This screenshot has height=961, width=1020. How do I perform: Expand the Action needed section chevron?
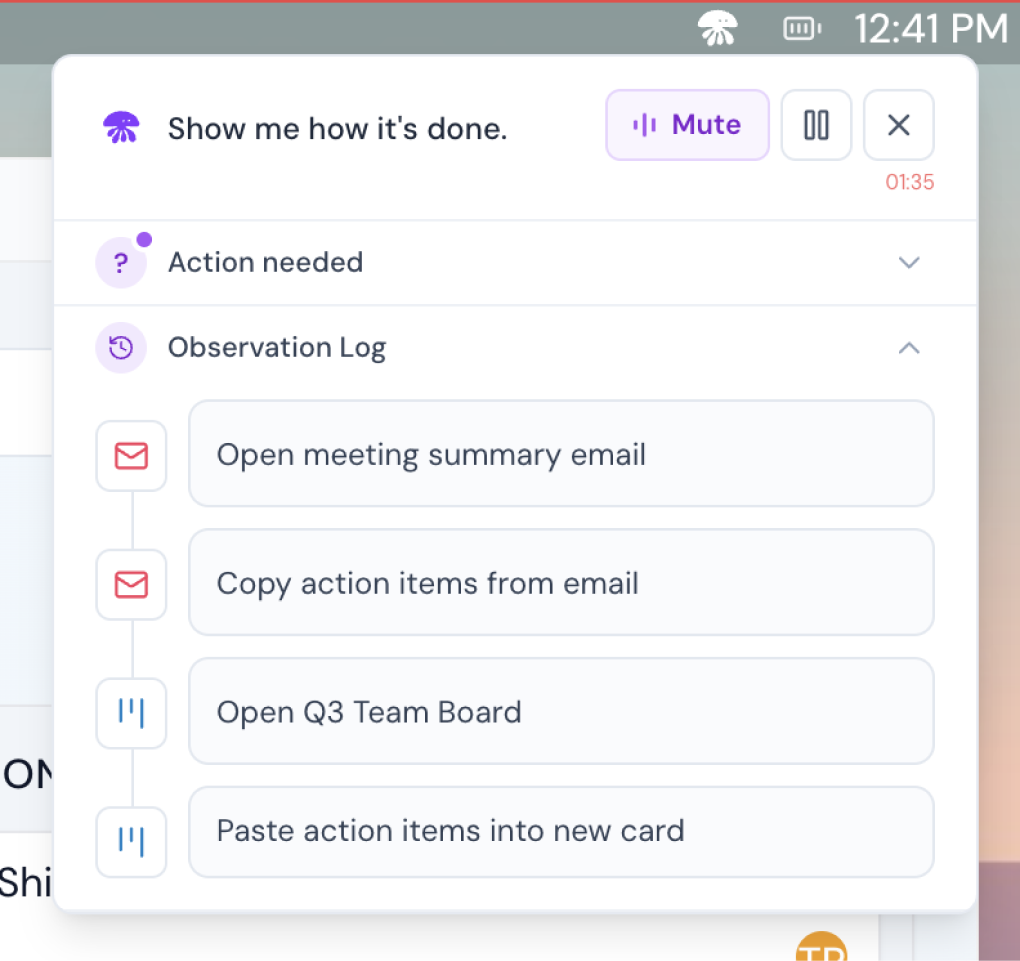[x=909, y=263]
